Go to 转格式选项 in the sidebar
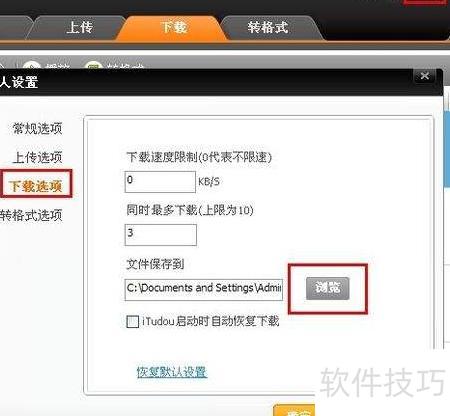The image size is (450, 416). 31,215
